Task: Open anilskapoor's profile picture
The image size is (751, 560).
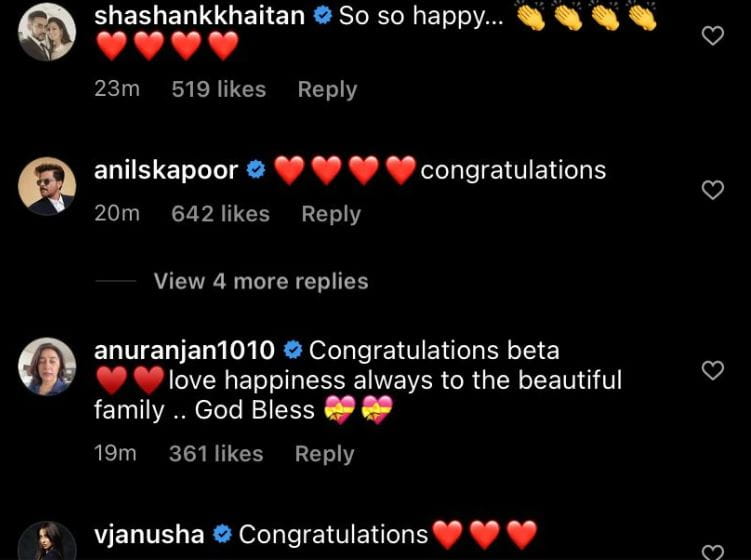Action: pos(47,186)
